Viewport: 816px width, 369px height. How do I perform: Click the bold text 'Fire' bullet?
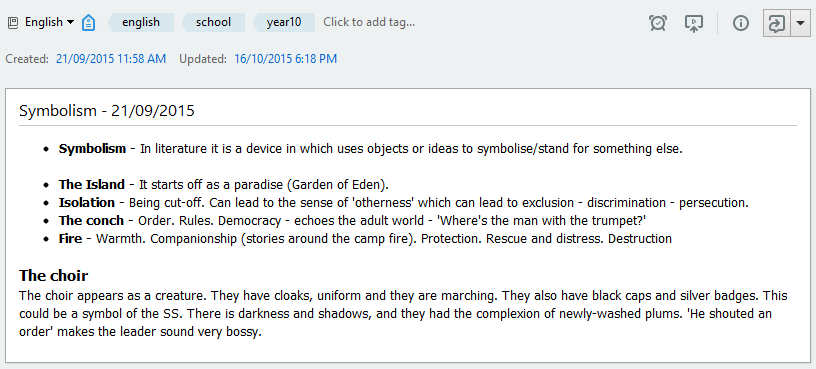coord(70,239)
